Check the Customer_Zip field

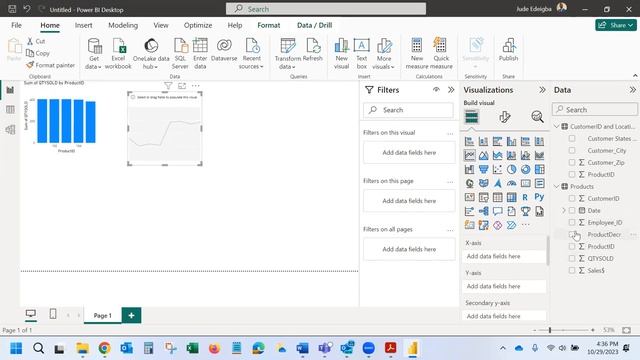point(572,162)
